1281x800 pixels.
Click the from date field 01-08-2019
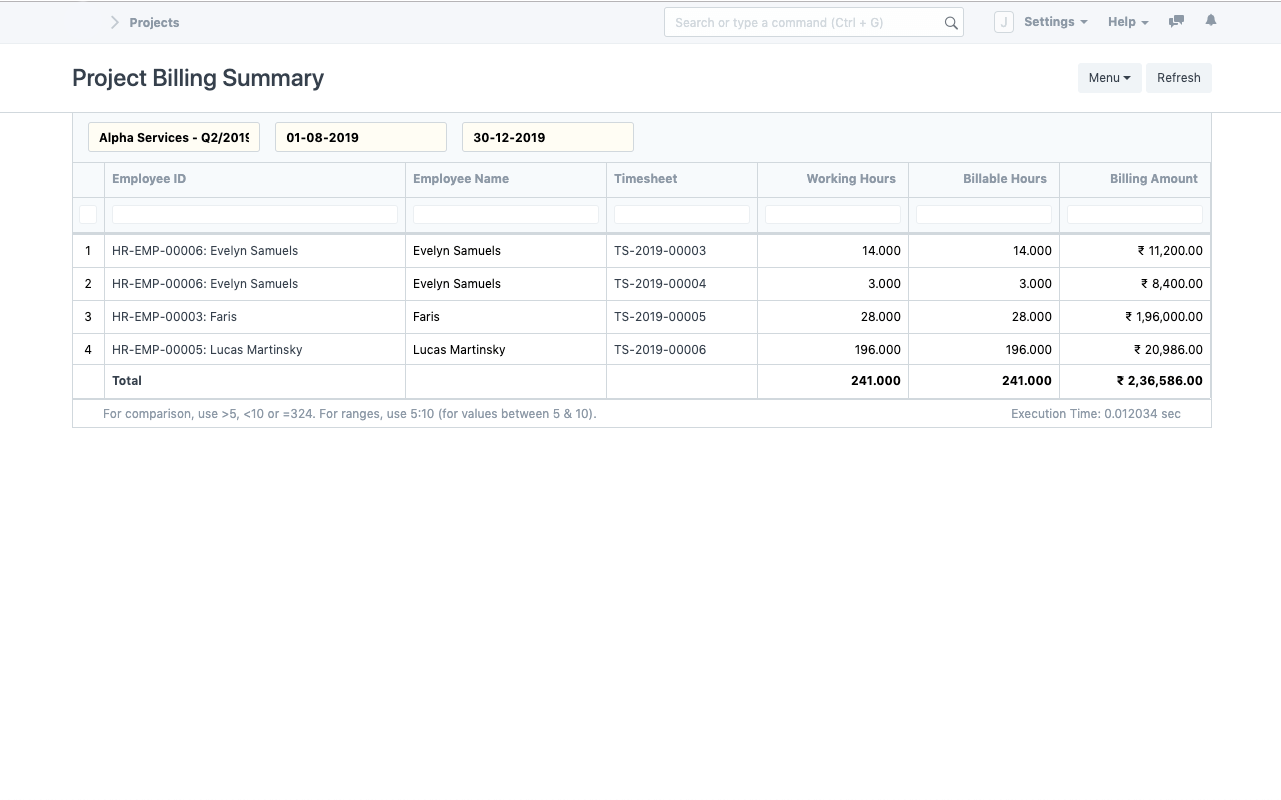coord(360,137)
